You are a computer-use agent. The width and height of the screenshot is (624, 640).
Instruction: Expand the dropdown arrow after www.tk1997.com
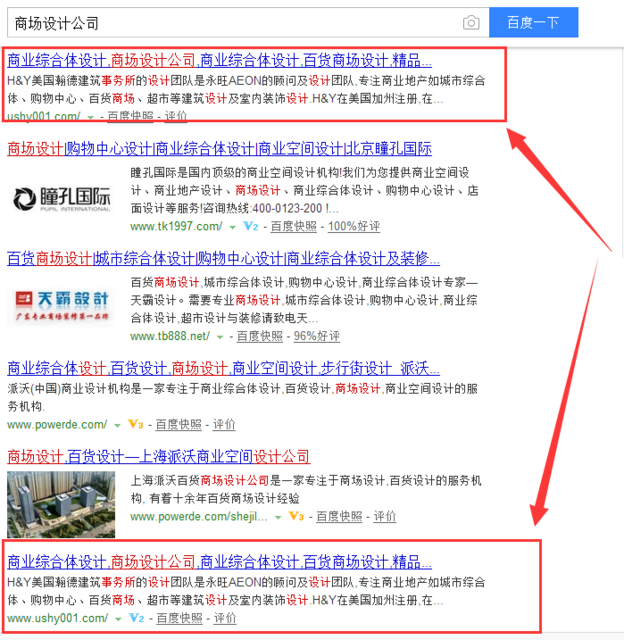coord(233,227)
